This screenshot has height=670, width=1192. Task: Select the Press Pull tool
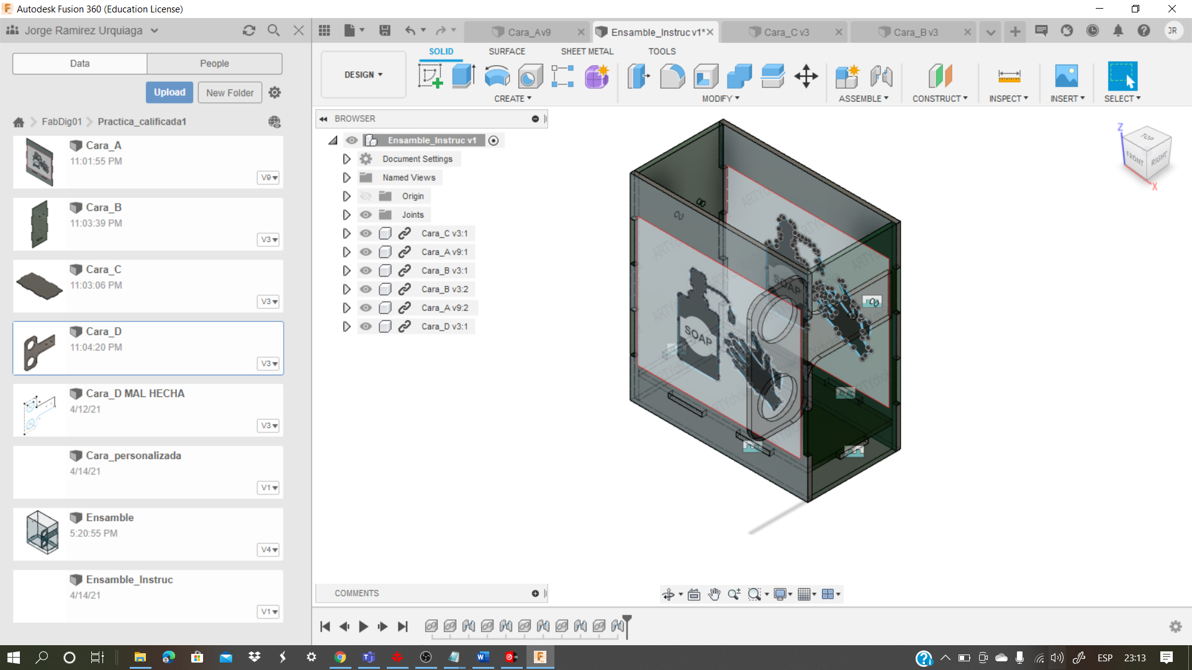pyautogui.click(x=639, y=76)
